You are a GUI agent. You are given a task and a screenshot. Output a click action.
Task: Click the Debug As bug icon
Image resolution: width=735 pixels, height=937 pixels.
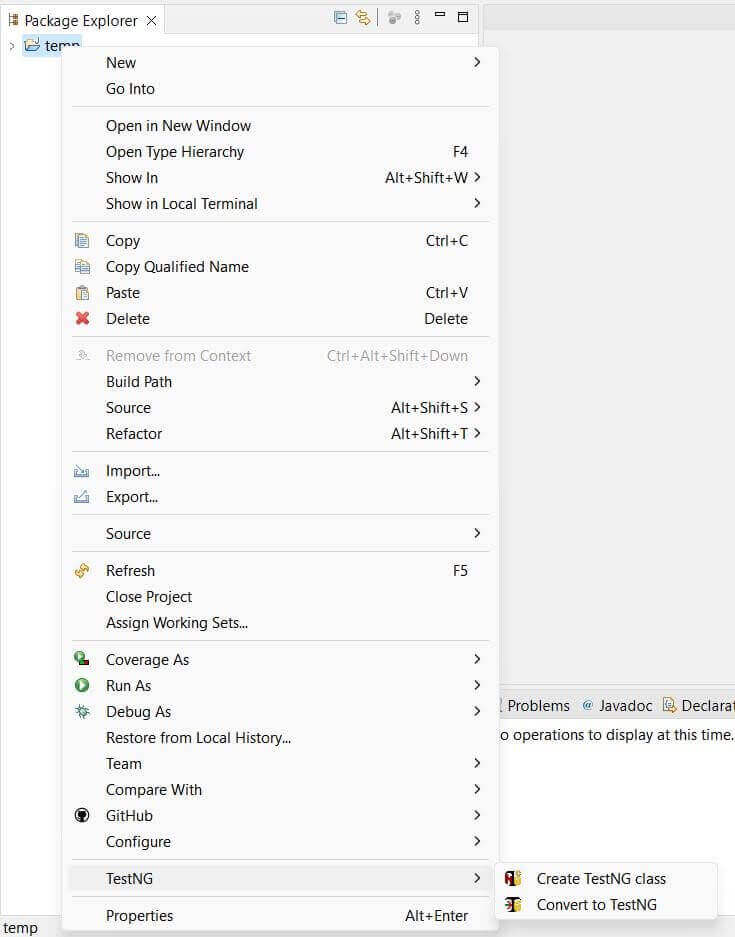coord(82,711)
